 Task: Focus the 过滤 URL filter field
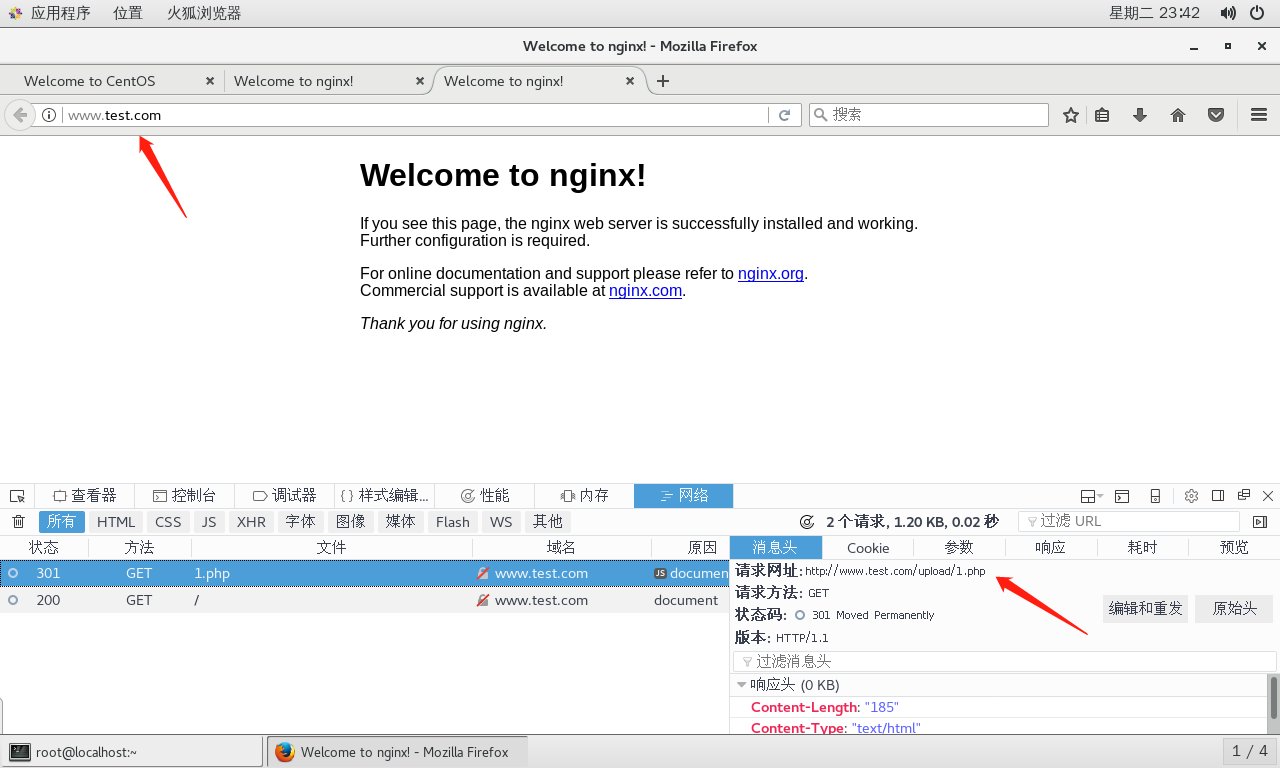coord(1129,522)
